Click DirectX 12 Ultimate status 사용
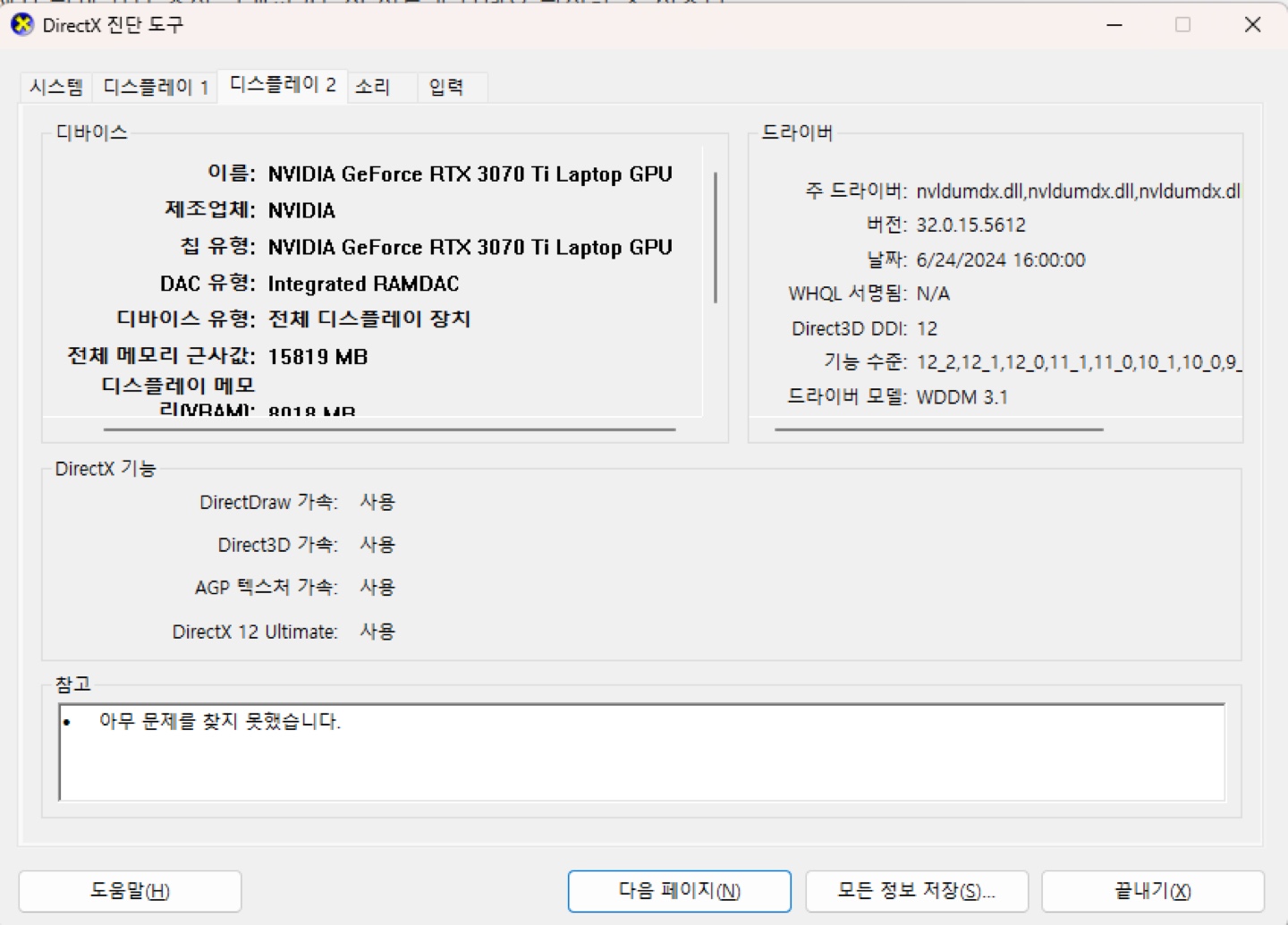The image size is (1288, 925). 377,632
